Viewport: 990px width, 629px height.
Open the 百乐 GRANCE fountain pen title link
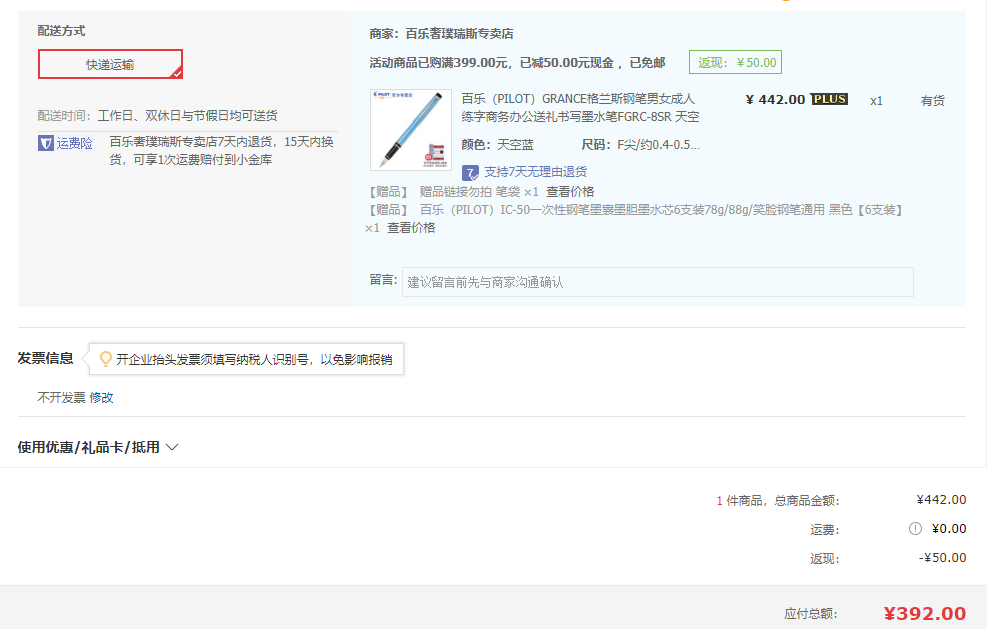tap(580, 107)
